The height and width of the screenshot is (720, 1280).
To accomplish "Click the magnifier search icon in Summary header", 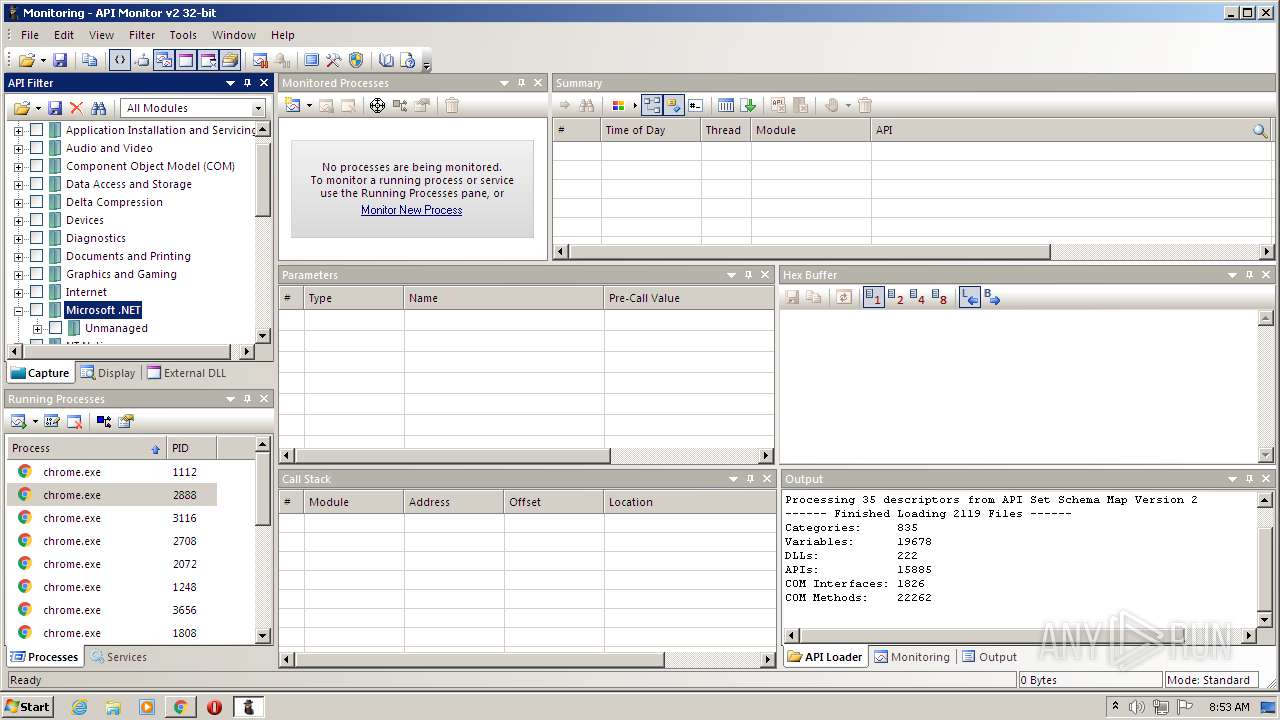I will tap(1260, 130).
